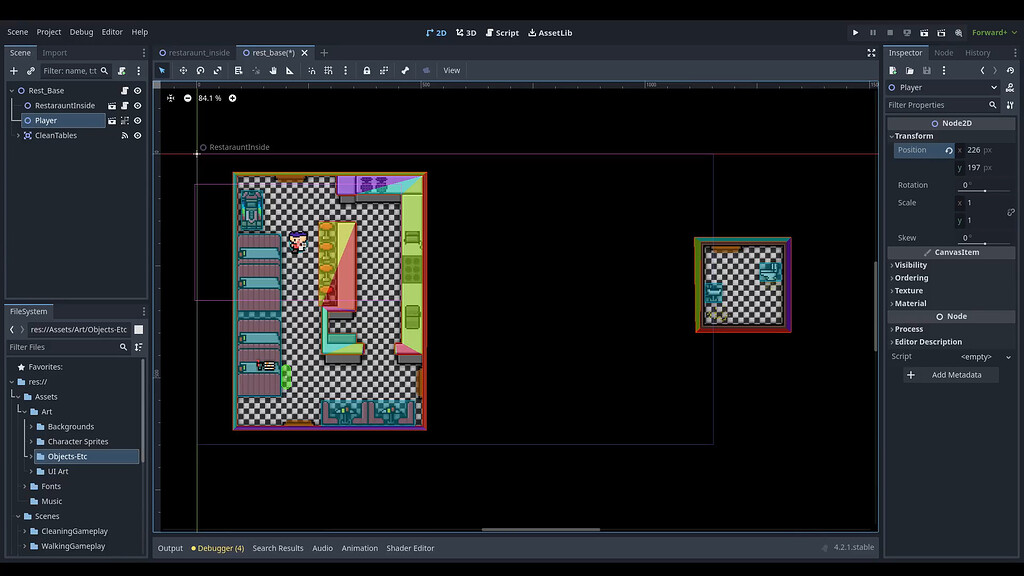Expand the Visibility section in Inspector
The width and height of the screenshot is (1024, 576).
pyautogui.click(x=910, y=265)
